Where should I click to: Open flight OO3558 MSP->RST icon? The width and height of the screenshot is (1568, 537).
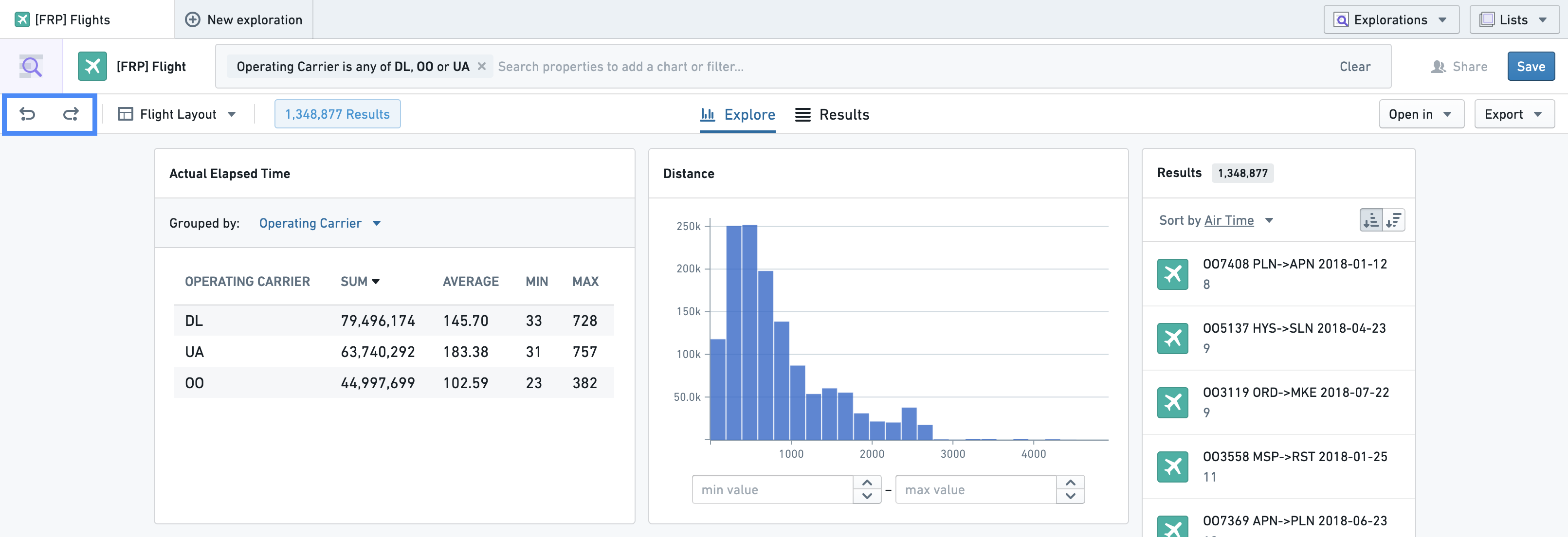pos(1172,466)
